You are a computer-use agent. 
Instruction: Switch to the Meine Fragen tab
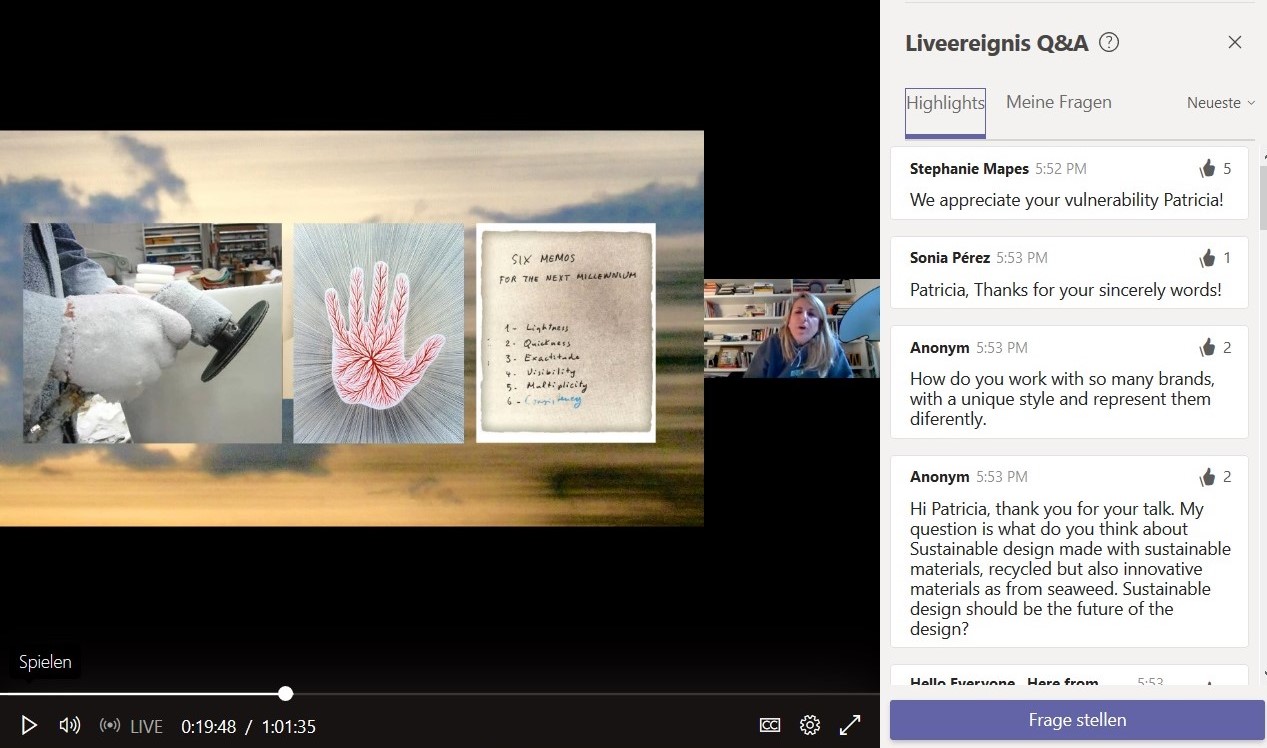[1058, 102]
